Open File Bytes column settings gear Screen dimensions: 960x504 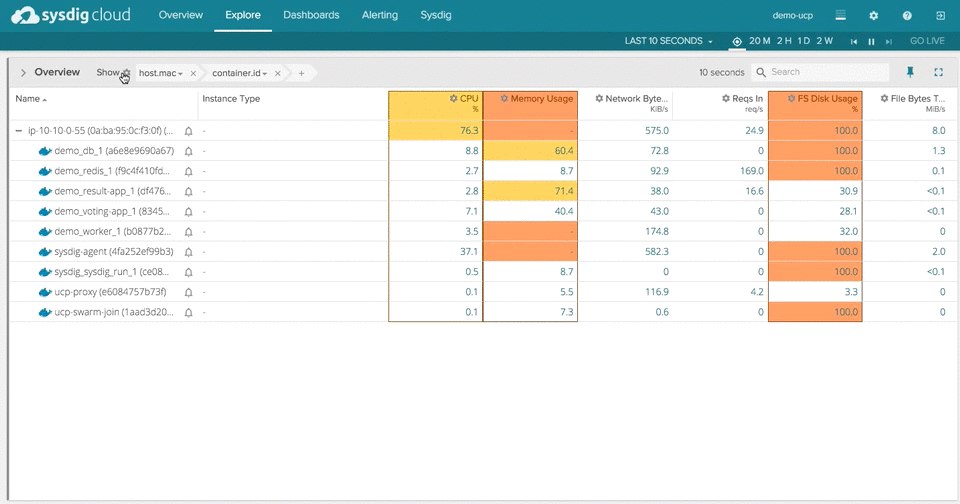884,98
